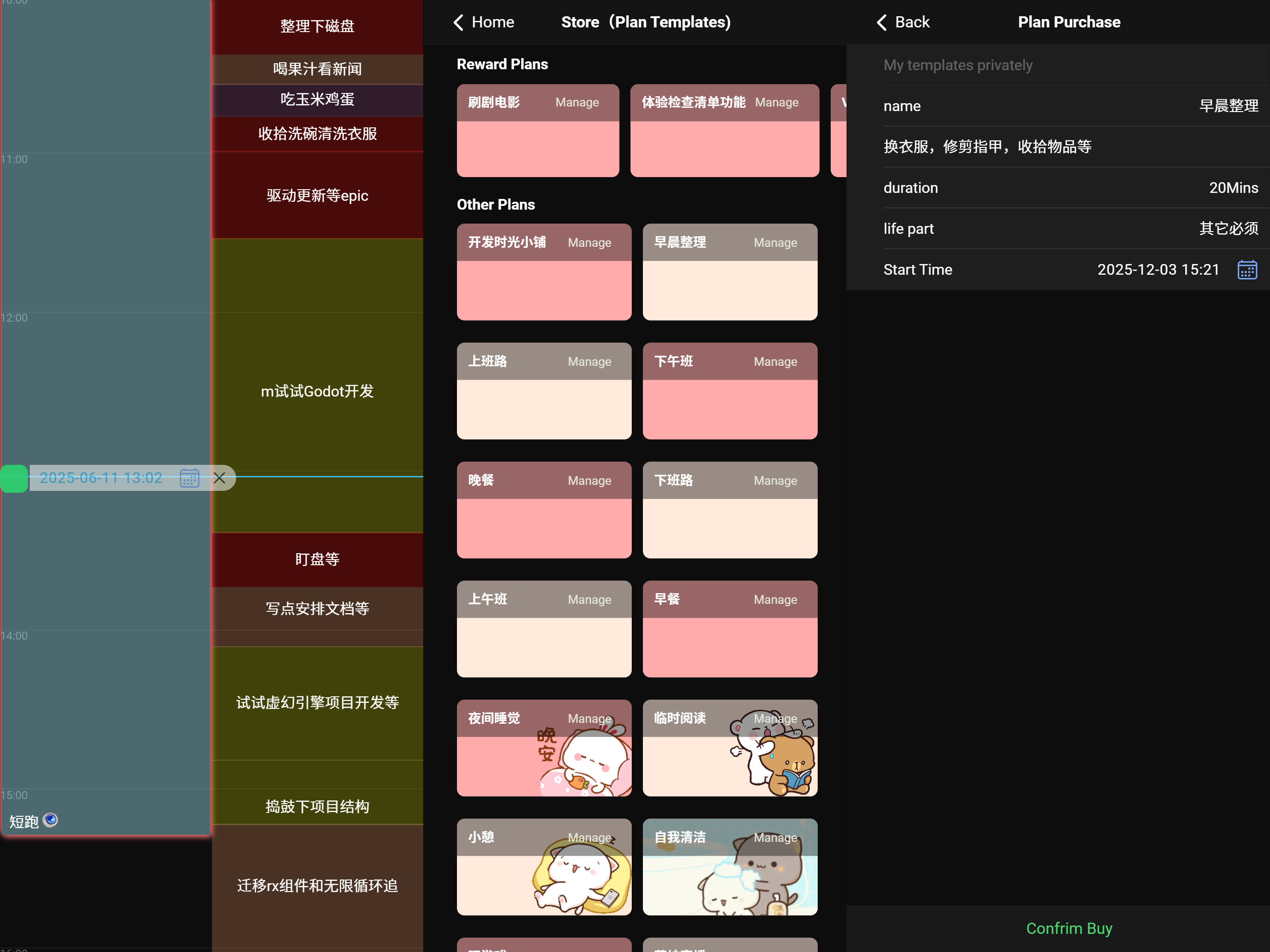Open the 体验检查清单功能 card body

pyautogui.click(x=725, y=148)
